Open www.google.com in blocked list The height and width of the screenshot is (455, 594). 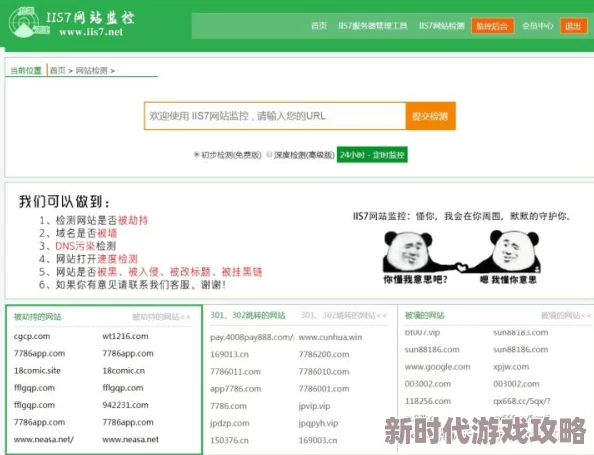click(x=438, y=367)
